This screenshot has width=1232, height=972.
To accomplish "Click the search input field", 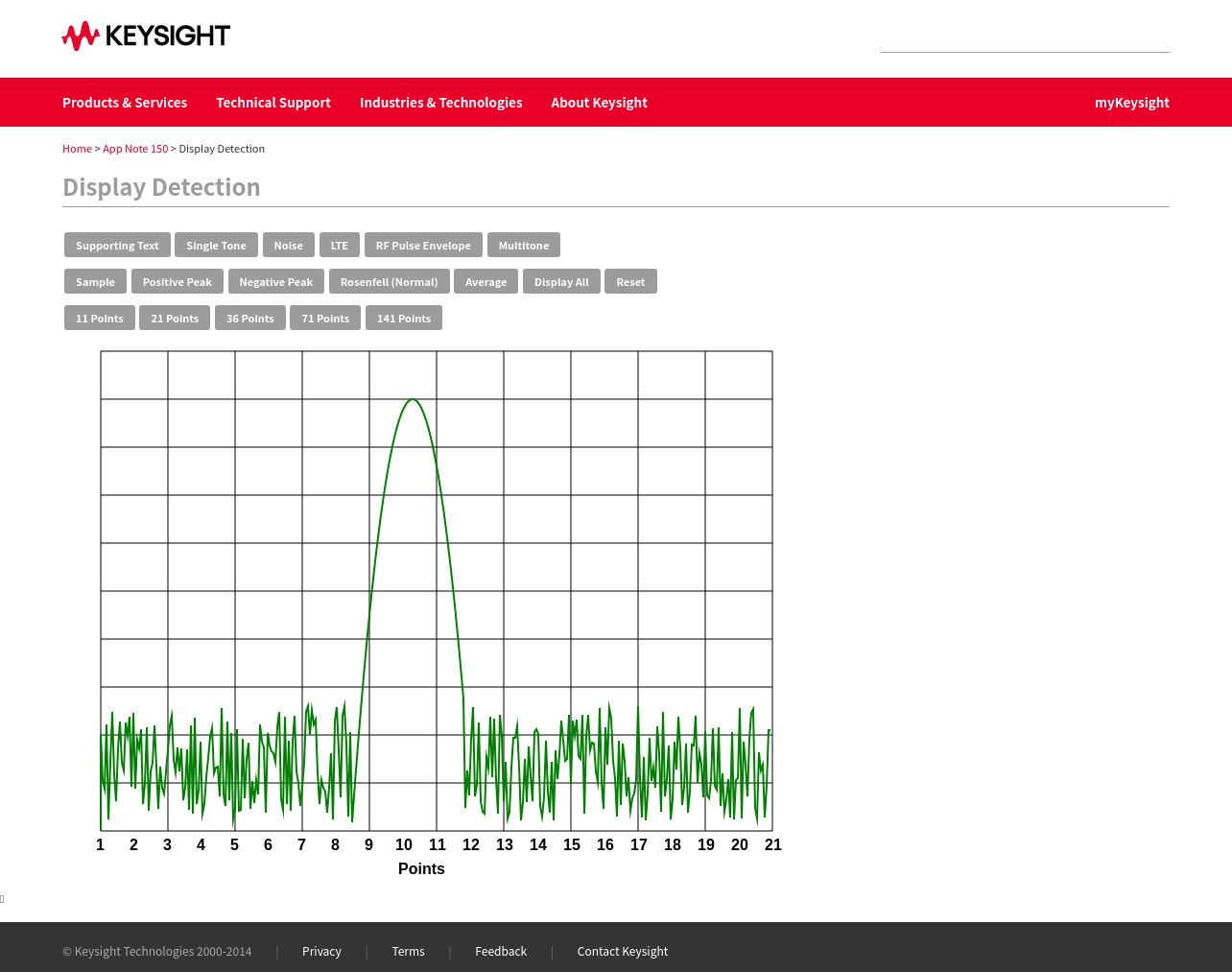I will 1025,38.
